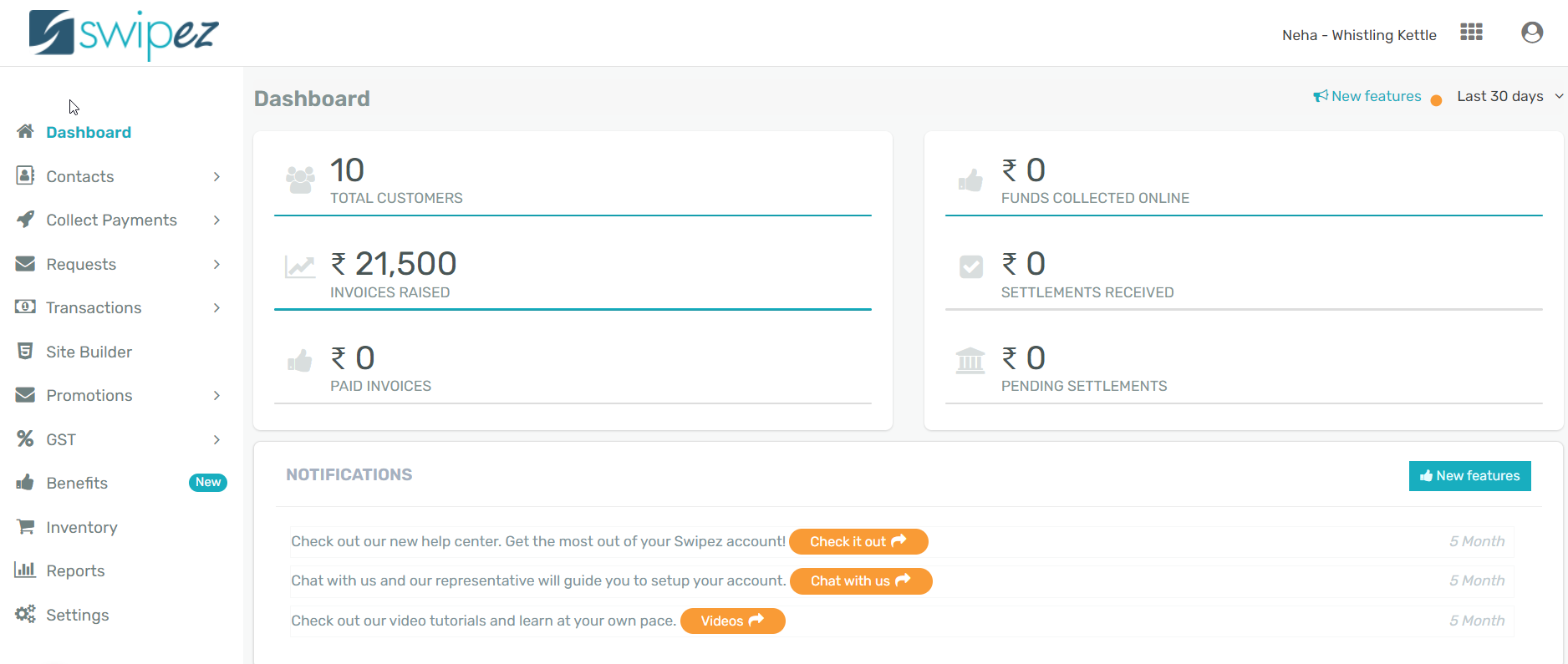
Task: Click the Transactions money icon
Action: [25, 307]
